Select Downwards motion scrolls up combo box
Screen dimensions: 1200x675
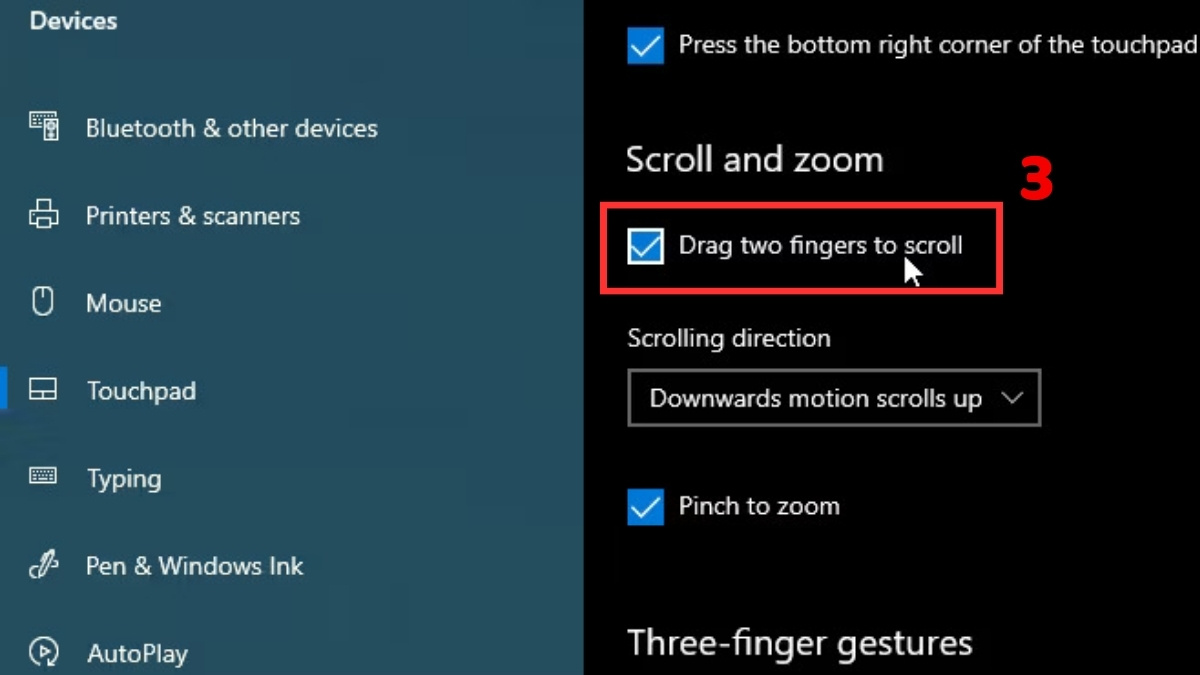834,397
